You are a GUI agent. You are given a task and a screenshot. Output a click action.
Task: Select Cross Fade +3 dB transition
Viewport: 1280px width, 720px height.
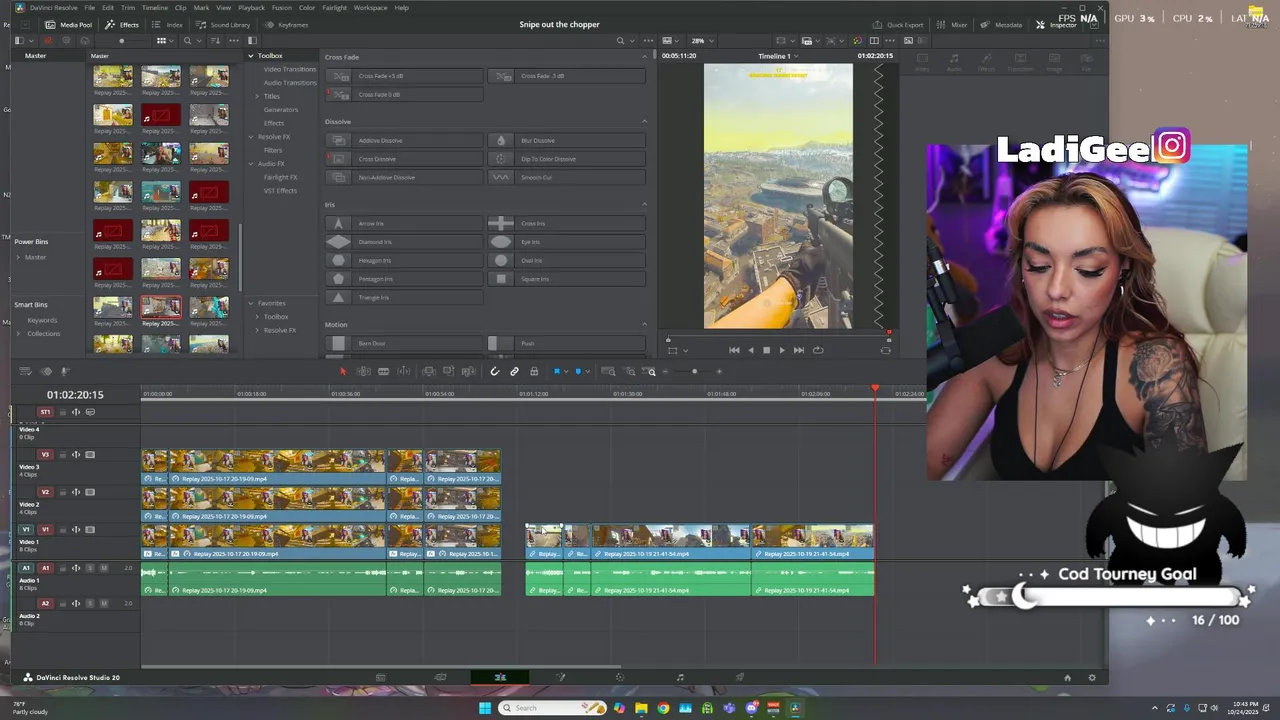coord(404,76)
